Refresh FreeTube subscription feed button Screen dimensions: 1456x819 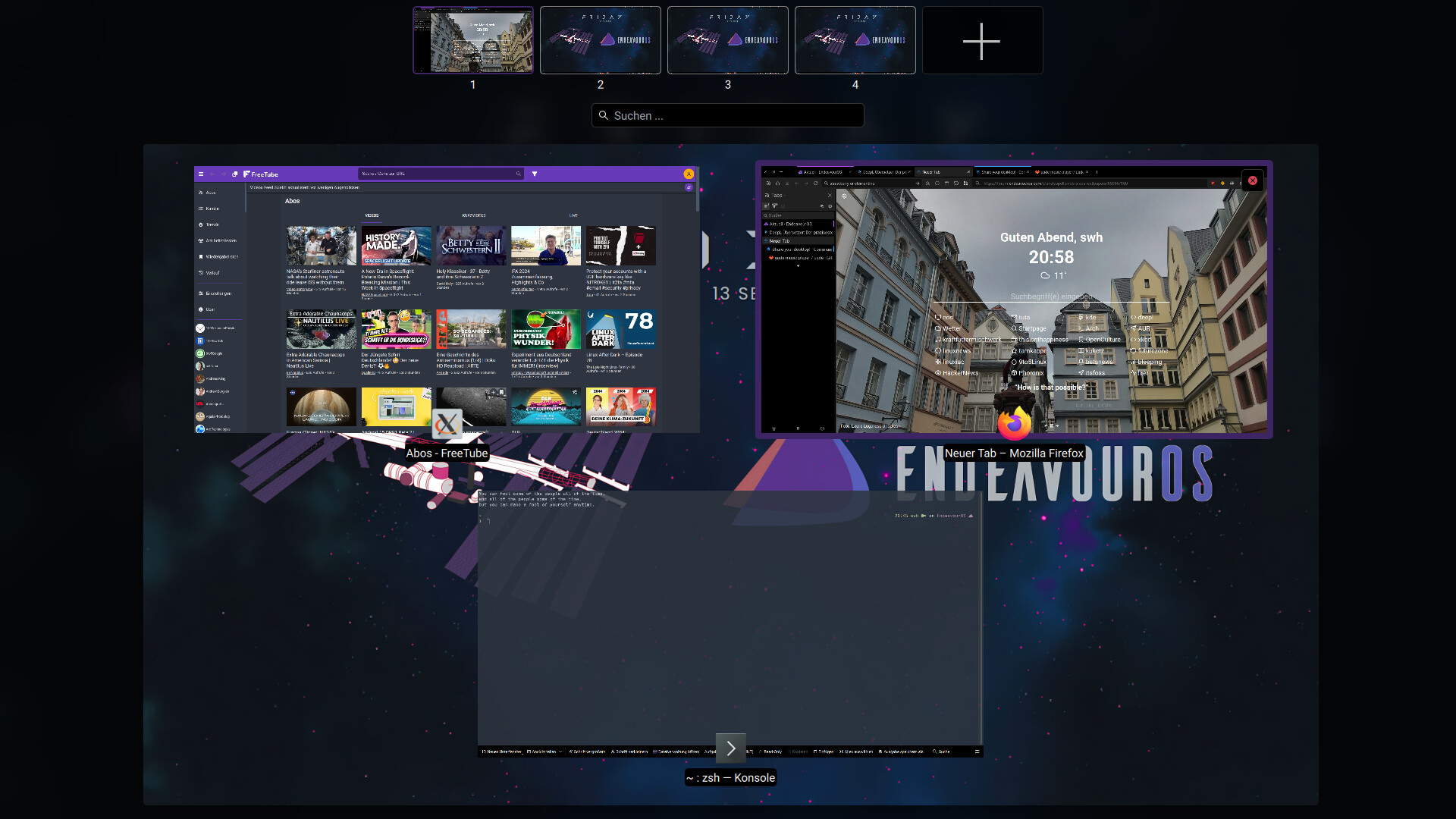point(689,187)
